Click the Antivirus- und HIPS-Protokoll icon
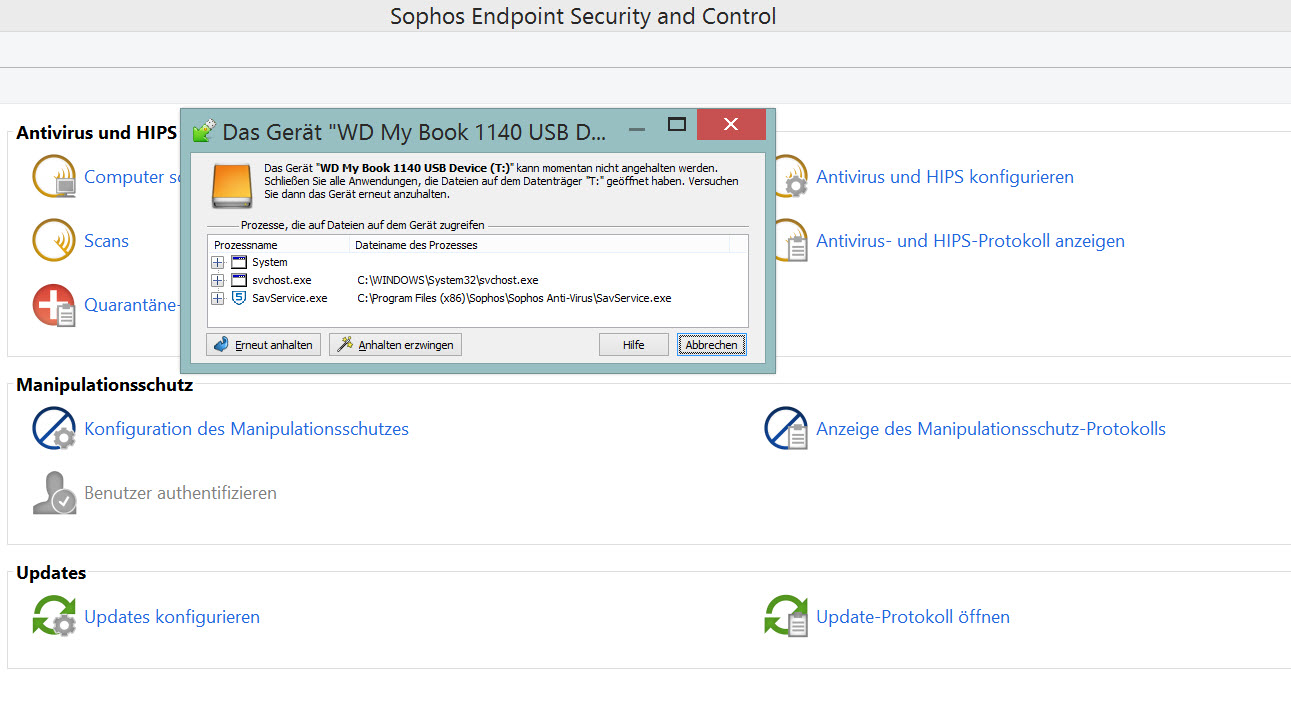 790,241
